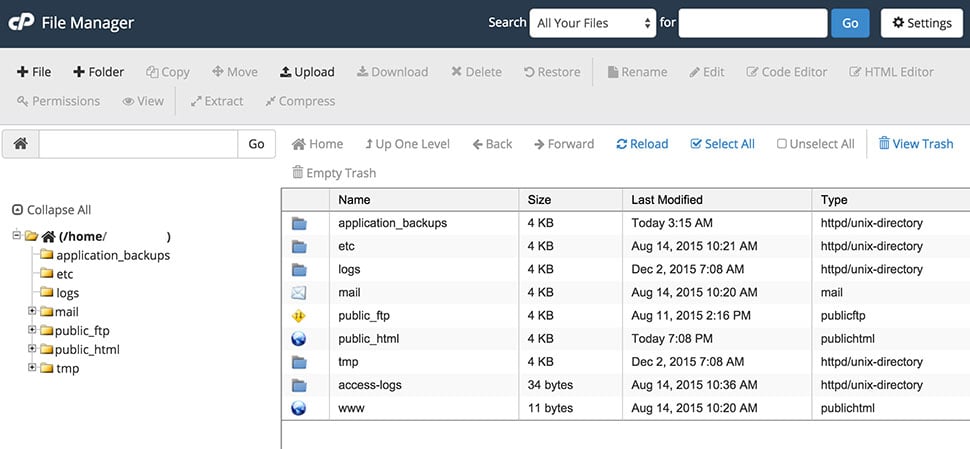
Task: Open the Code Editor
Action: (x=787, y=72)
